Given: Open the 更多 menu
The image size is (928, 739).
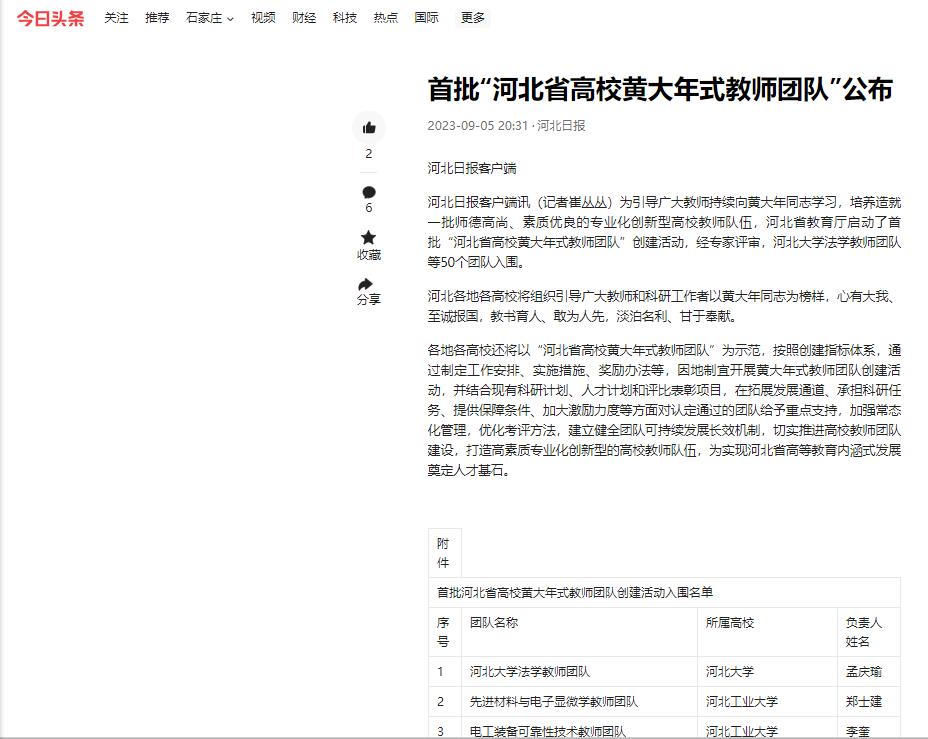Looking at the screenshot, I should pos(473,18).
